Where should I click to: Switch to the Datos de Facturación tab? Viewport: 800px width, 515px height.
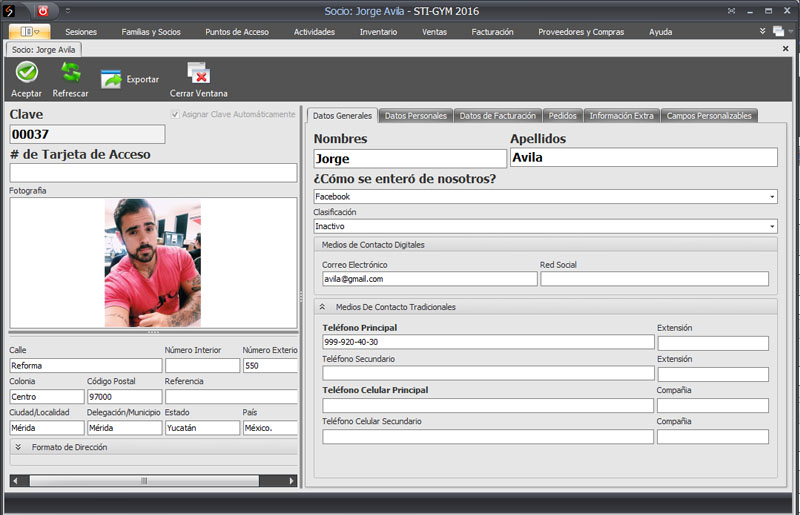pos(497,116)
